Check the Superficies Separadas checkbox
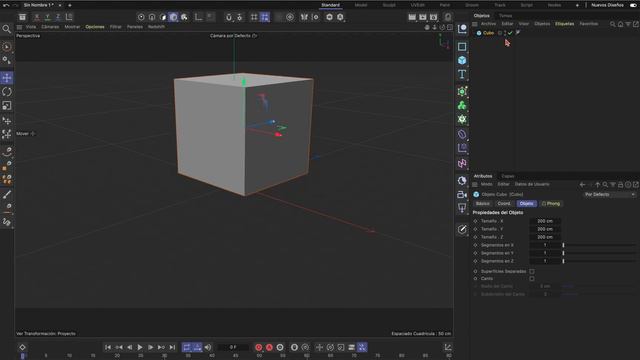The height and width of the screenshot is (360, 640). tap(532, 271)
